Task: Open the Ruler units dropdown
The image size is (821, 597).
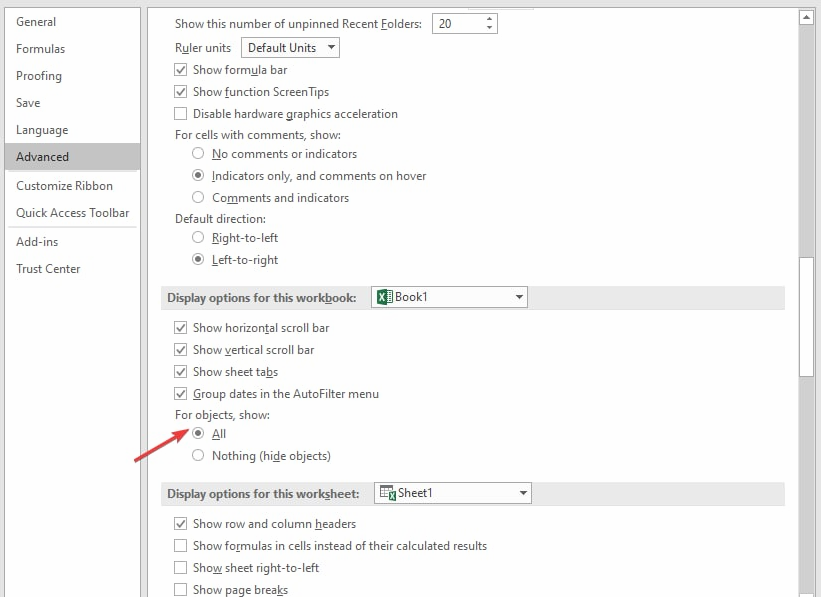Action: (290, 48)
